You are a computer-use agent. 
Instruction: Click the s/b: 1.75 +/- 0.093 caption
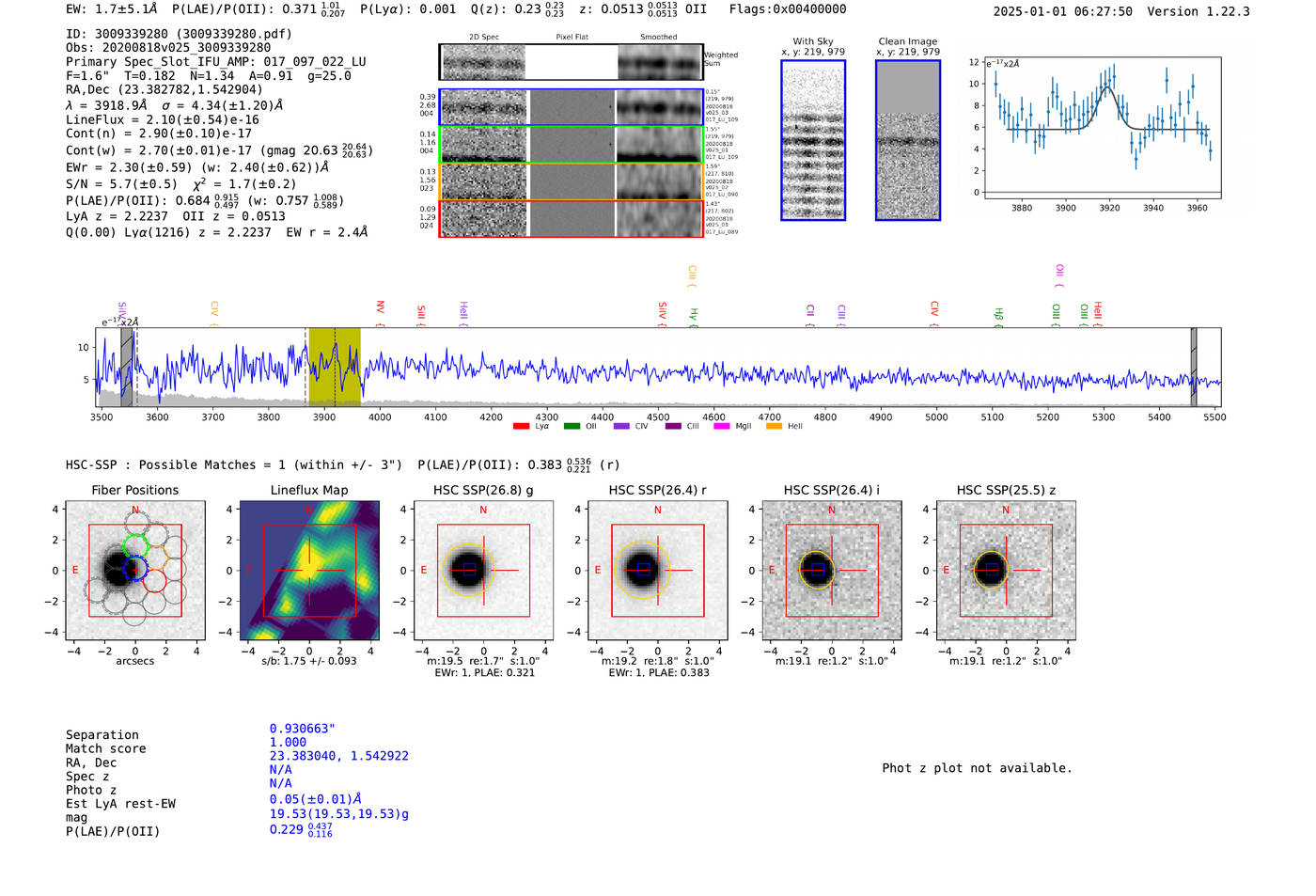(309, 661)
